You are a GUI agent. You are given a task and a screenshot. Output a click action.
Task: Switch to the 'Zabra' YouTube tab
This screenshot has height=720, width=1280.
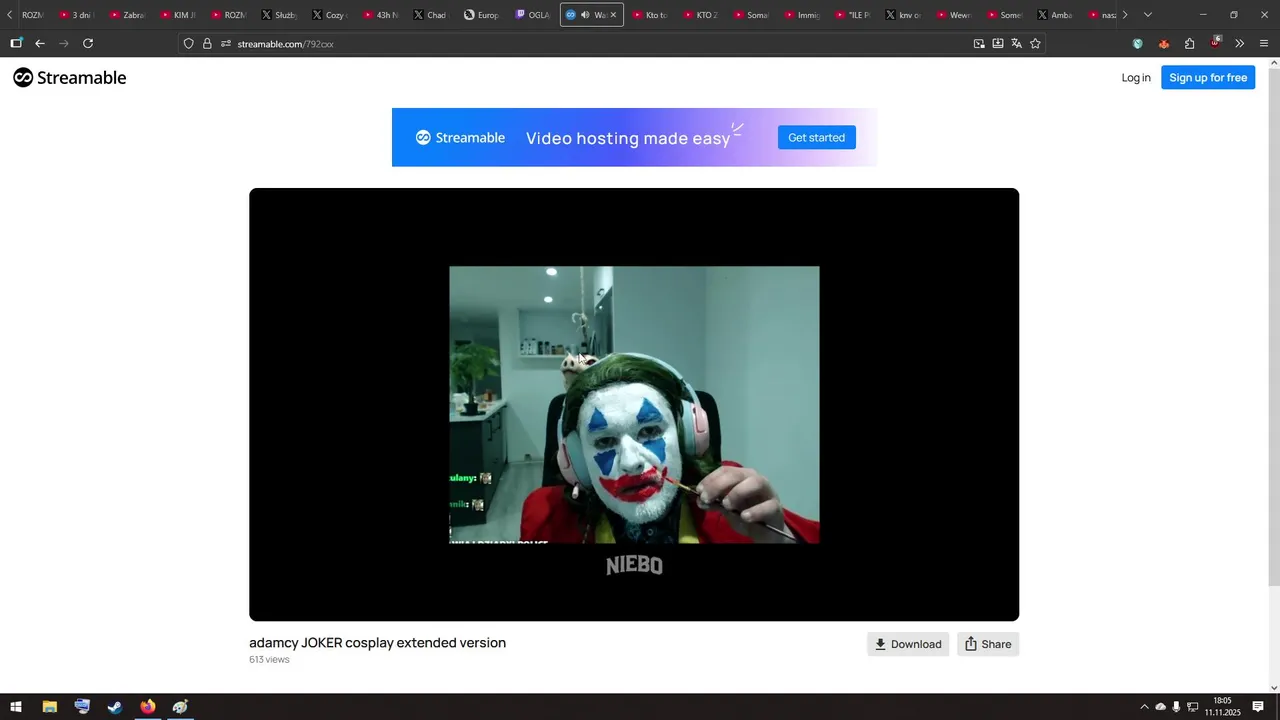click(x=128, y=15)
